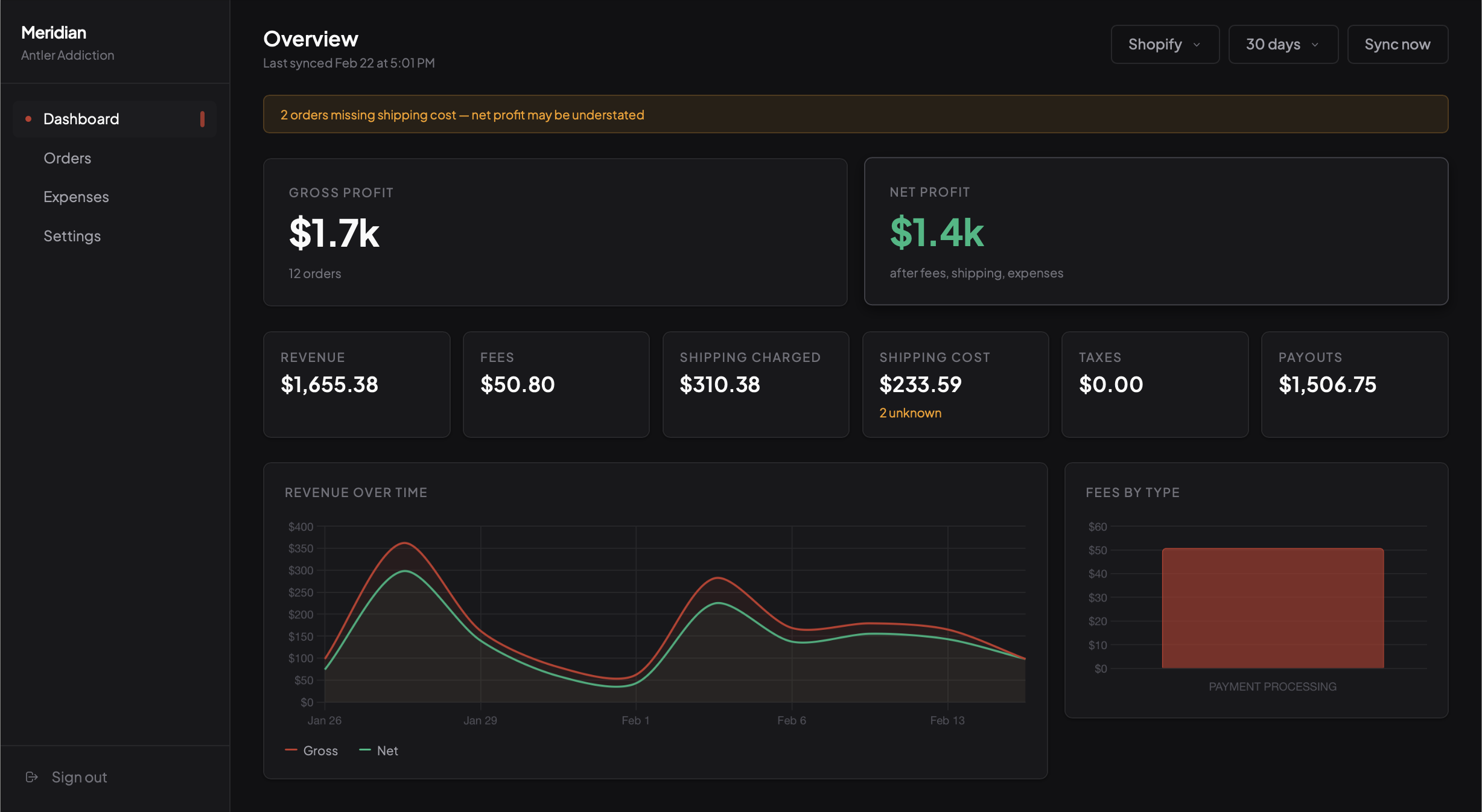The image size is (1482, 812).
Task: Click the red dot beside Dashboard
Action: pyautogui.click(x=28, y=119)
